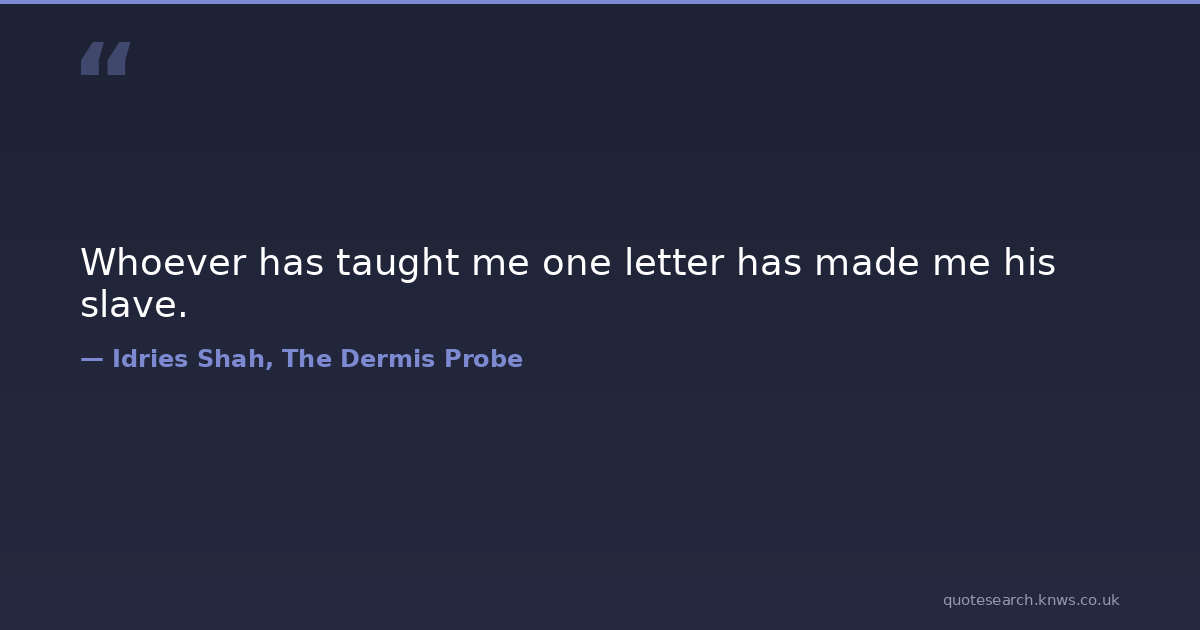The image size is (1200, 630).
Task: Click the word "taught" in the quote
Action: tap(398, 263)
